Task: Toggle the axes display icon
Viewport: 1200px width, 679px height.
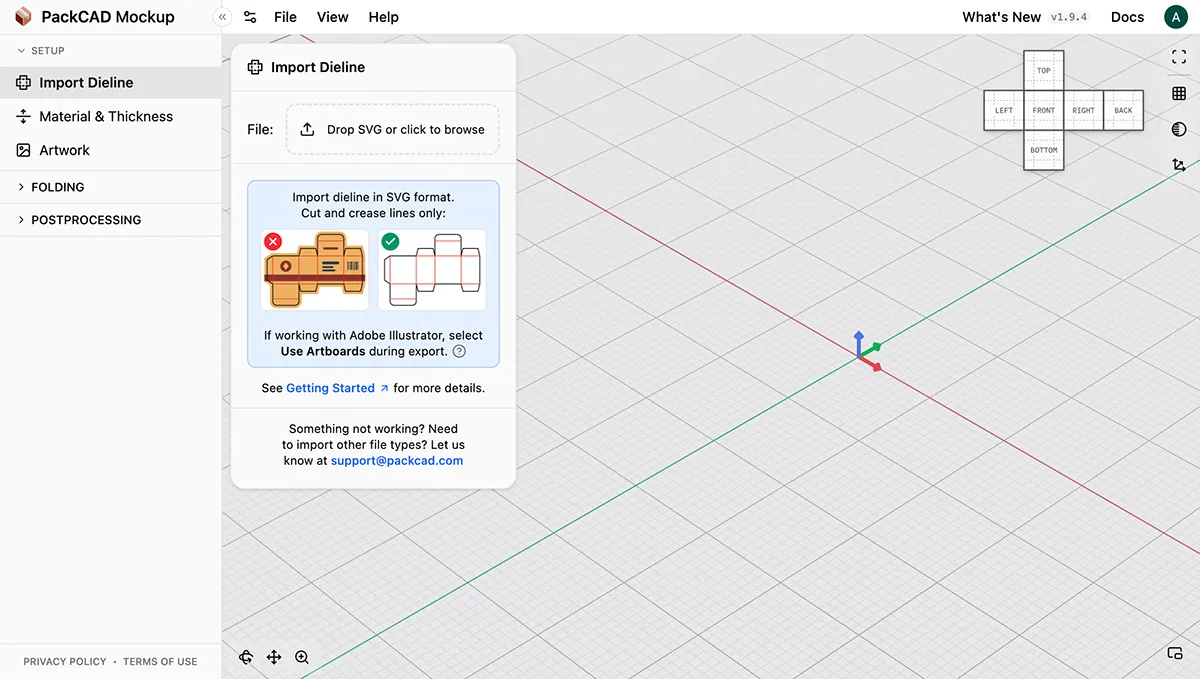Action: pos(1179,166)
